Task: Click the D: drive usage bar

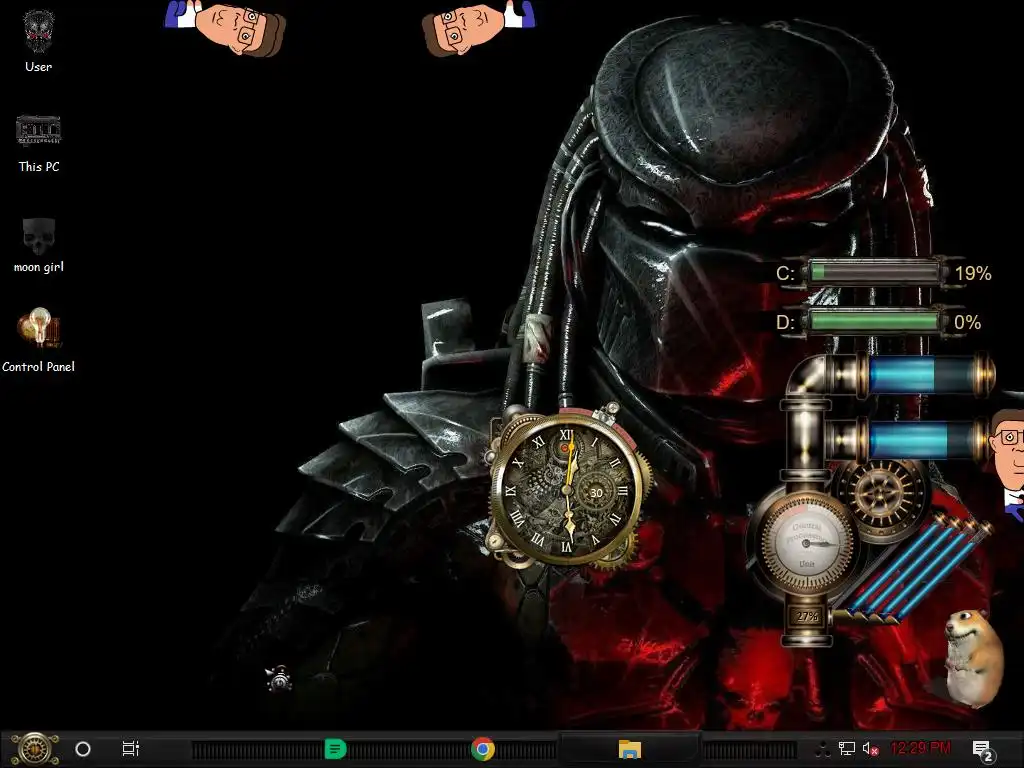Action: coord(876,321)
